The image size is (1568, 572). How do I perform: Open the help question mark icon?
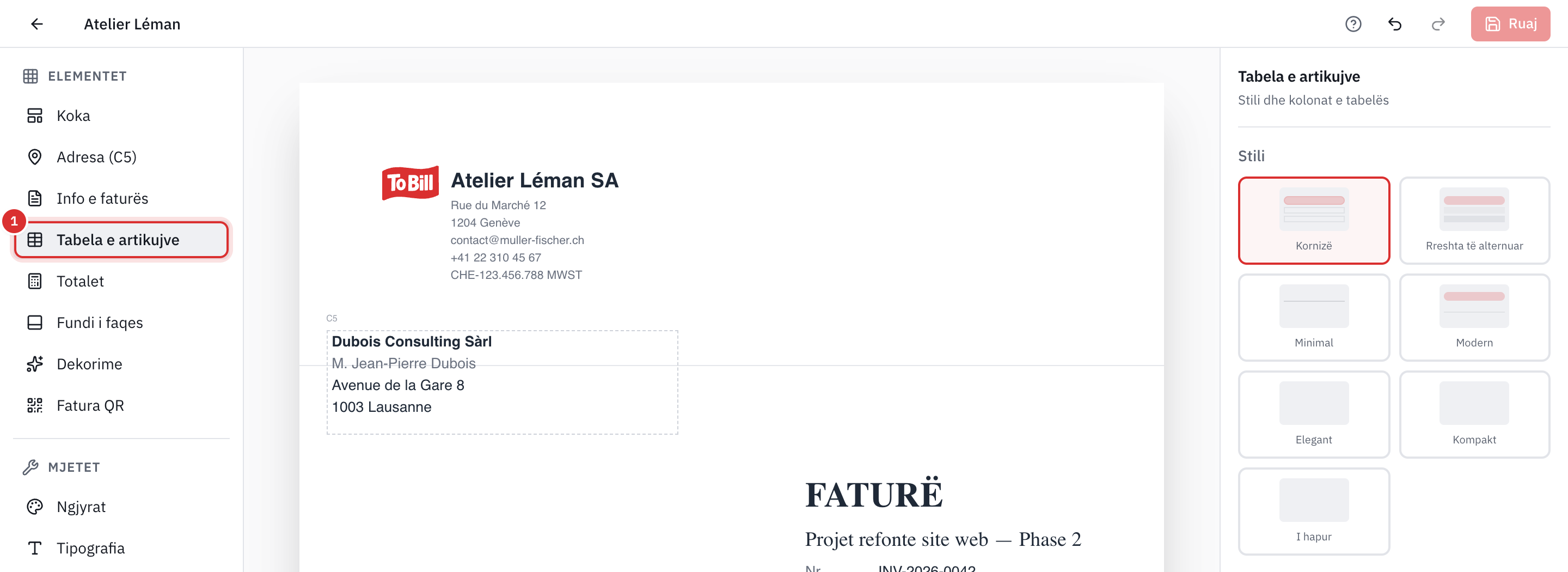1352,24
